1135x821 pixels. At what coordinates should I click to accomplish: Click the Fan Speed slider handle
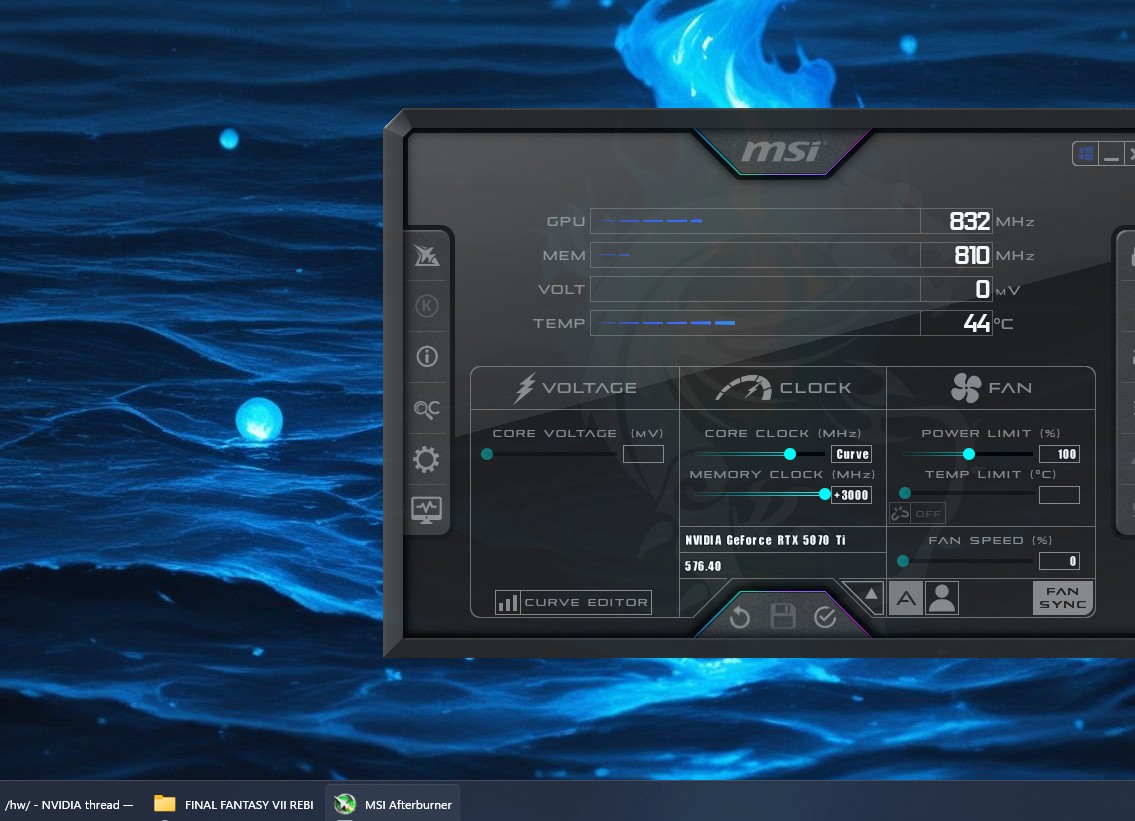903,560
